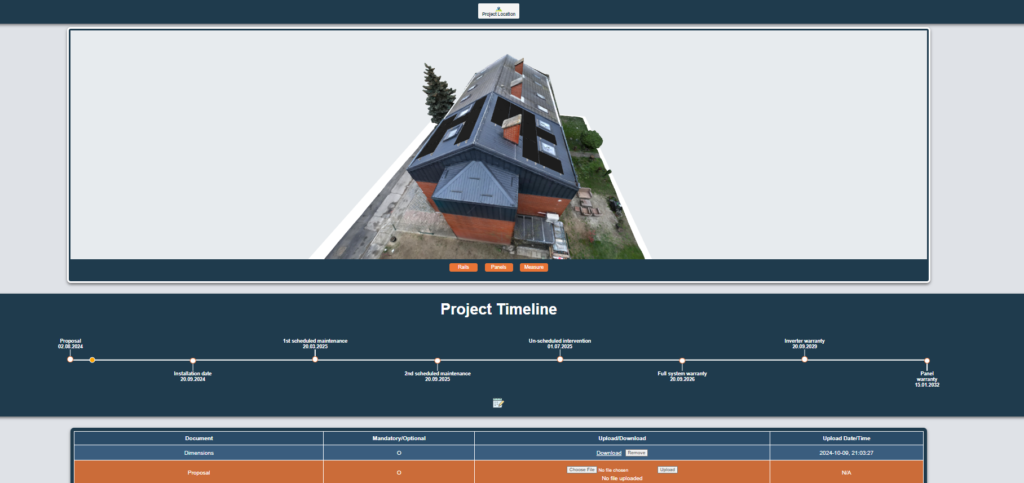Click the orange current-date timeline marker
This screenshot has height=483, width=1024.
click(92, 359)
